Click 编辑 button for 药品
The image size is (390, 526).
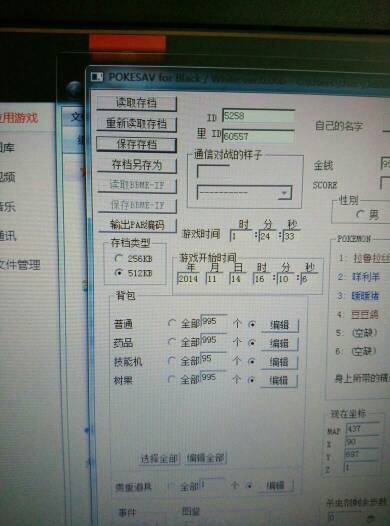(279, 344)
